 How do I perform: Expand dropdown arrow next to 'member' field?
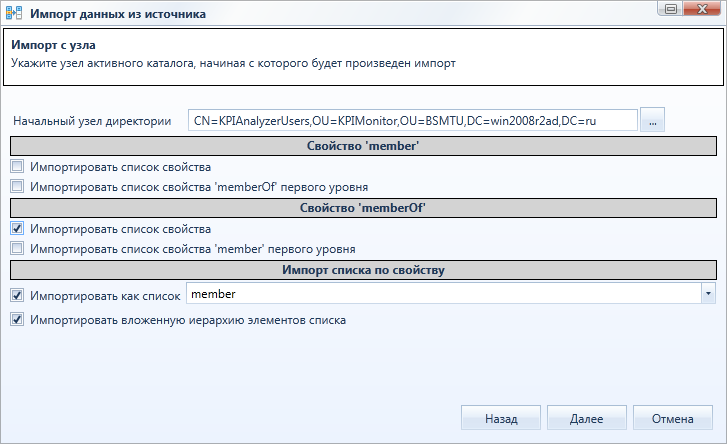point(708,294)
